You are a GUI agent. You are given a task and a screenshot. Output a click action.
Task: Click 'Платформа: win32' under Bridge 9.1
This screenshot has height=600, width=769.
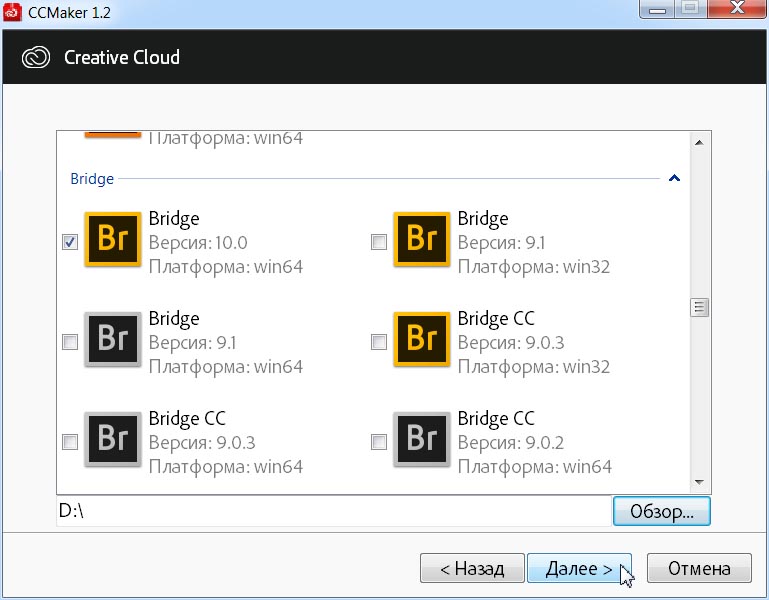[534, 267]
